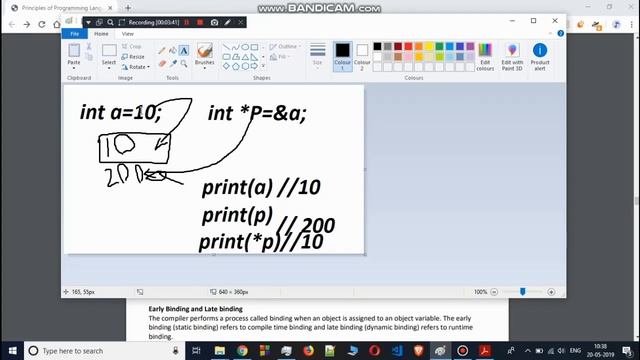Choose the Rounded rectangle shape
The width and height of the screenshot is (640, 360).
pos(226,57)
